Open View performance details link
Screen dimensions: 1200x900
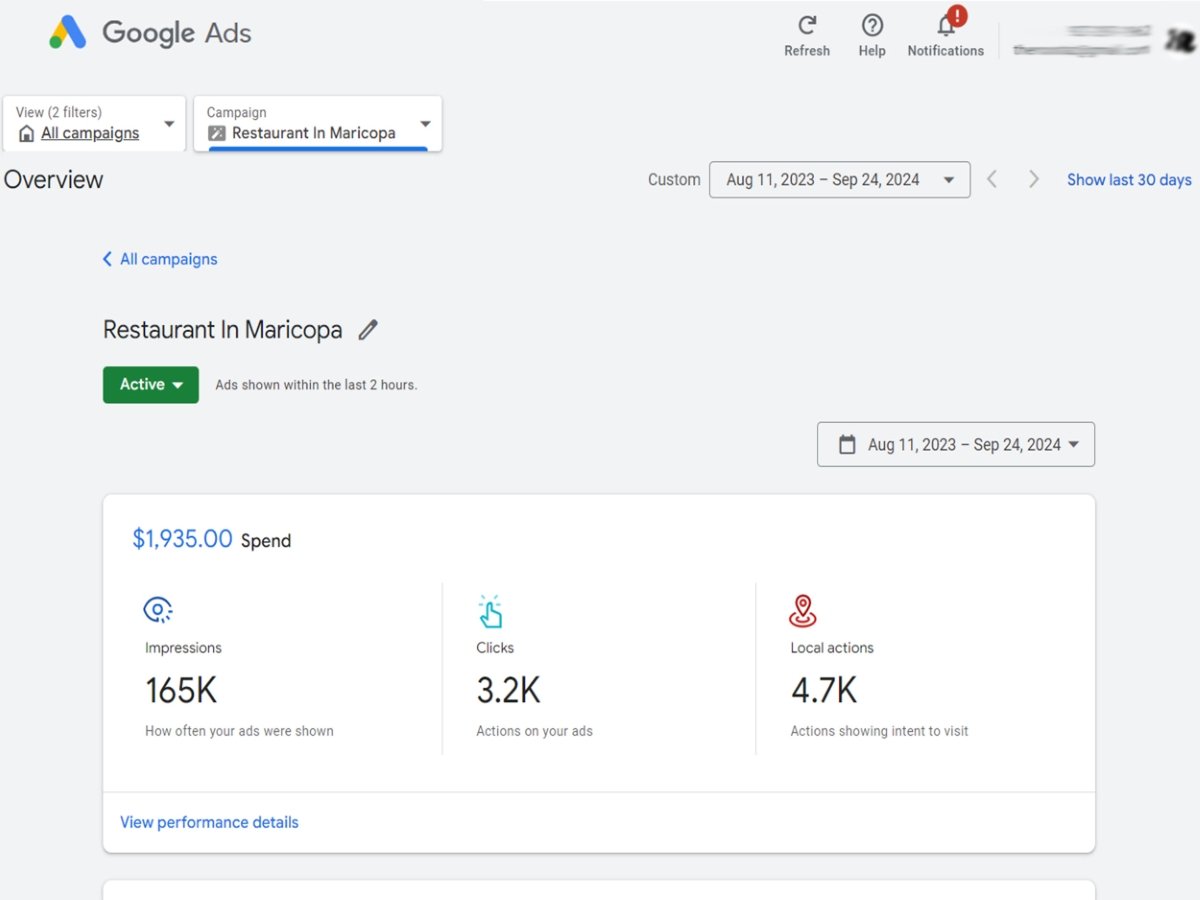[209, 822]
